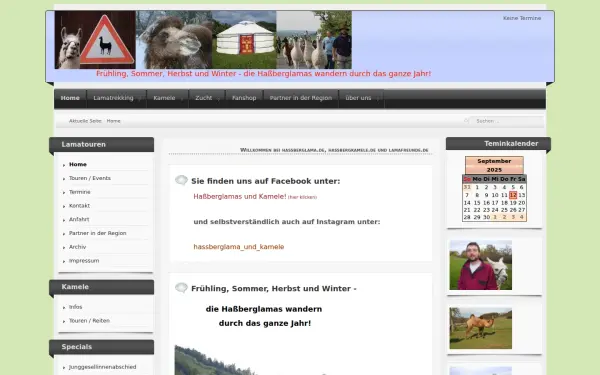Select day 31 in the calendar's first row
Image resolution: width=600 pixels, height=375 pixels.
pos(467,188)
